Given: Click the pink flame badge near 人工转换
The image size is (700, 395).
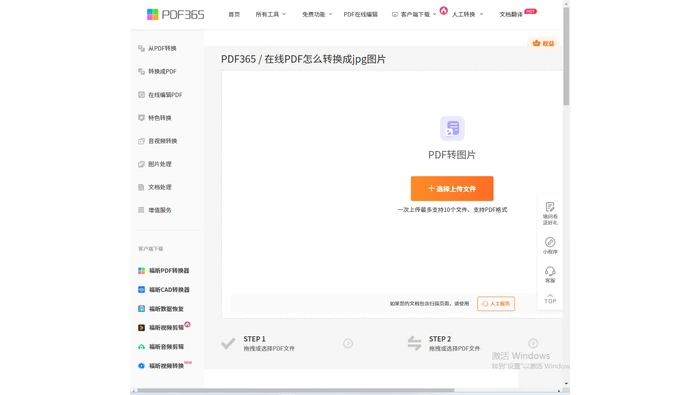Looking at the screenshot, I should coord(443,10).
